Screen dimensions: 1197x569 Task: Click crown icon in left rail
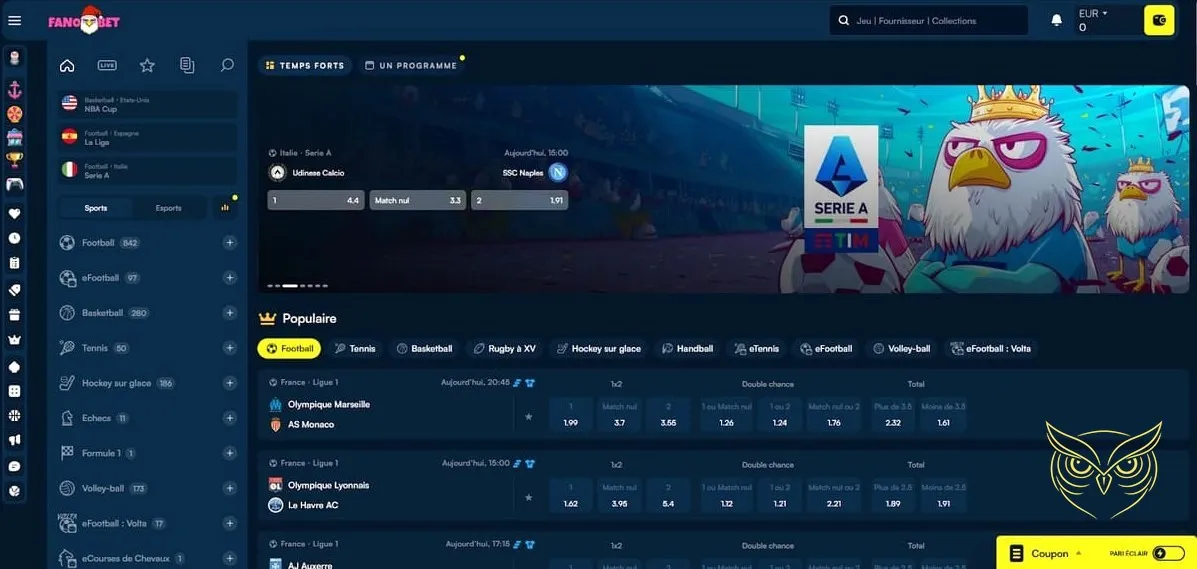point(15,340)
